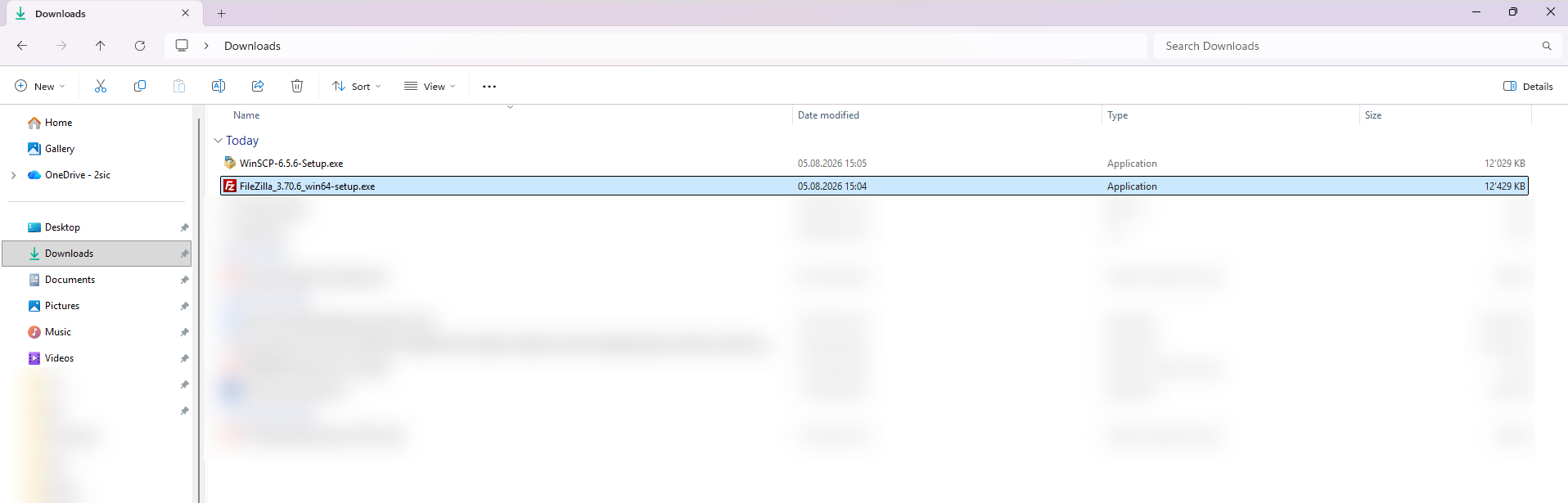Viewport: 1568px width, 503px height.
Task: Click pin icon next to Videos
Action: click(x=184, y=358)
